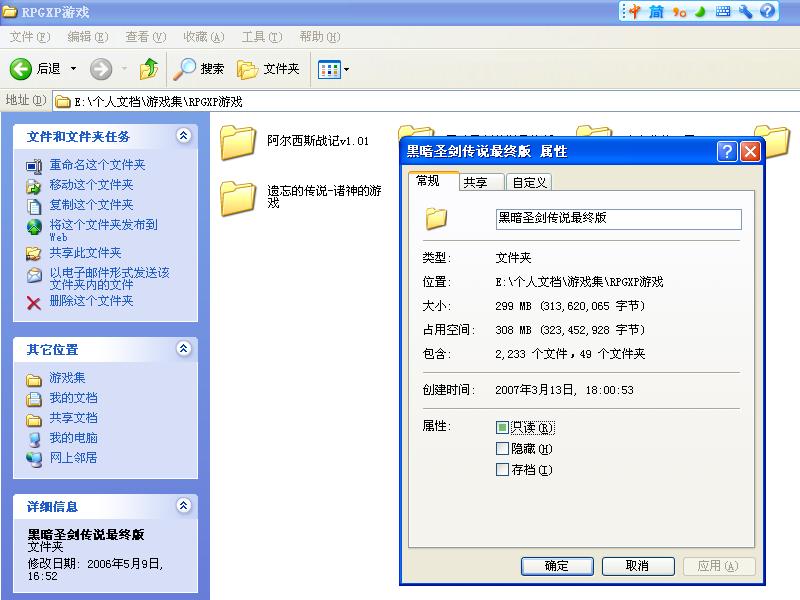This screenshot has width=800, height=600.
Task: Click the share folder icon
Action: pyautogui.click(x=34, y=253)
